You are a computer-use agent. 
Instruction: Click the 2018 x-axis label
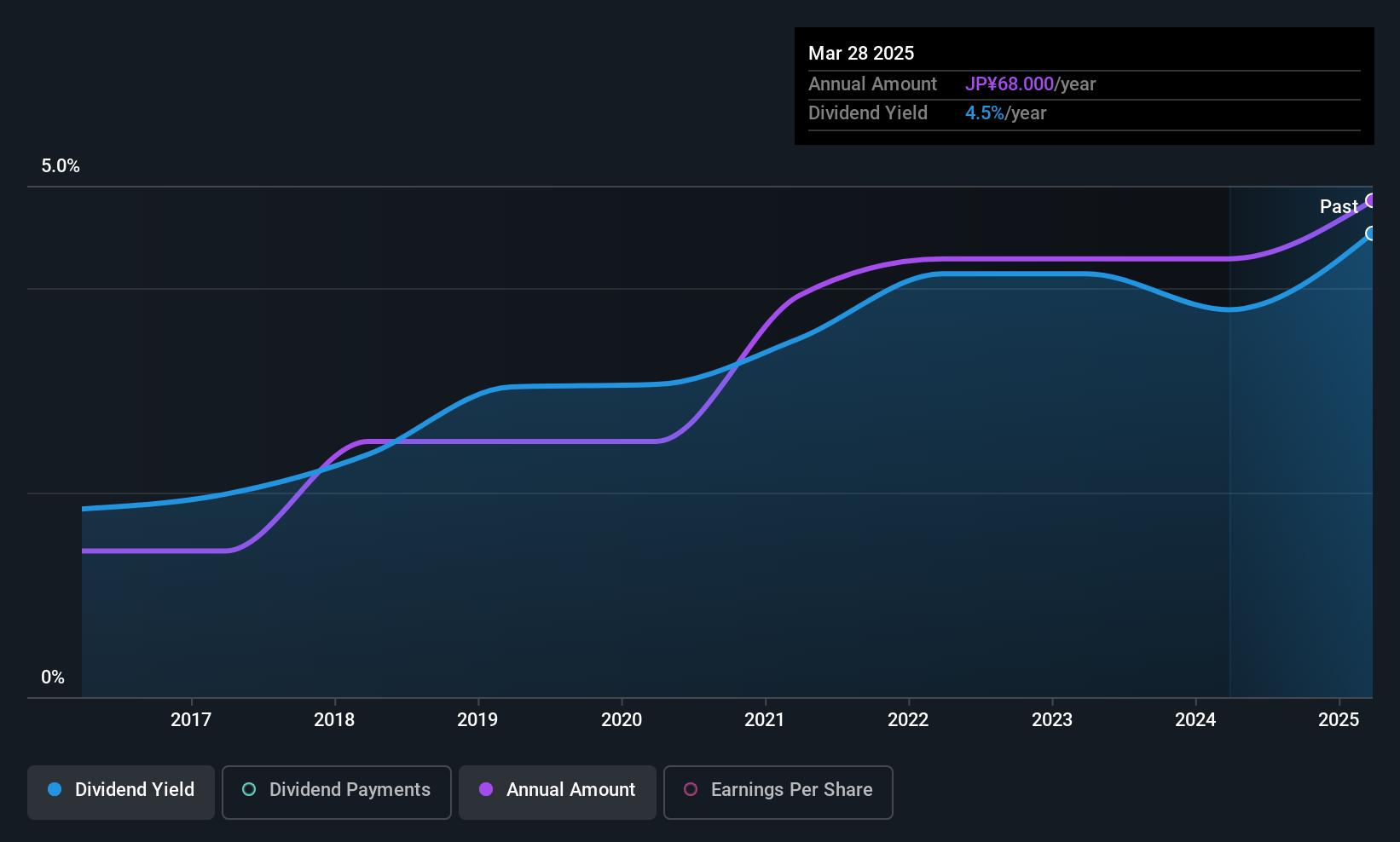[x=334, y=720]
